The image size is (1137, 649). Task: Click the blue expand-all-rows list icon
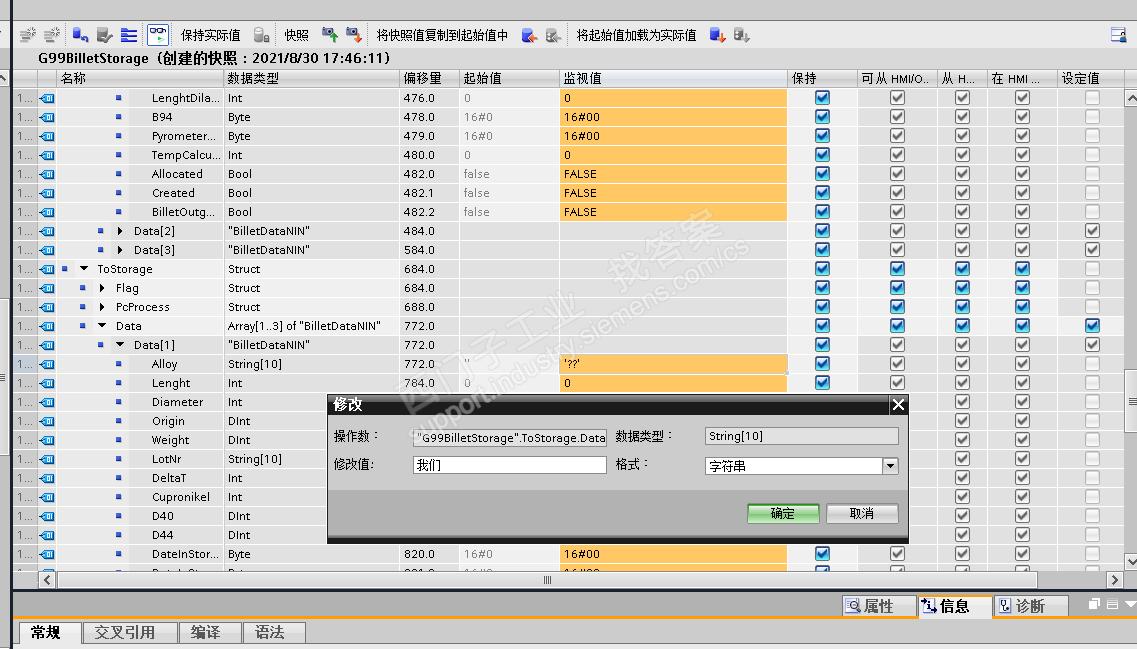pyautogui.click(x=129, y=35)
